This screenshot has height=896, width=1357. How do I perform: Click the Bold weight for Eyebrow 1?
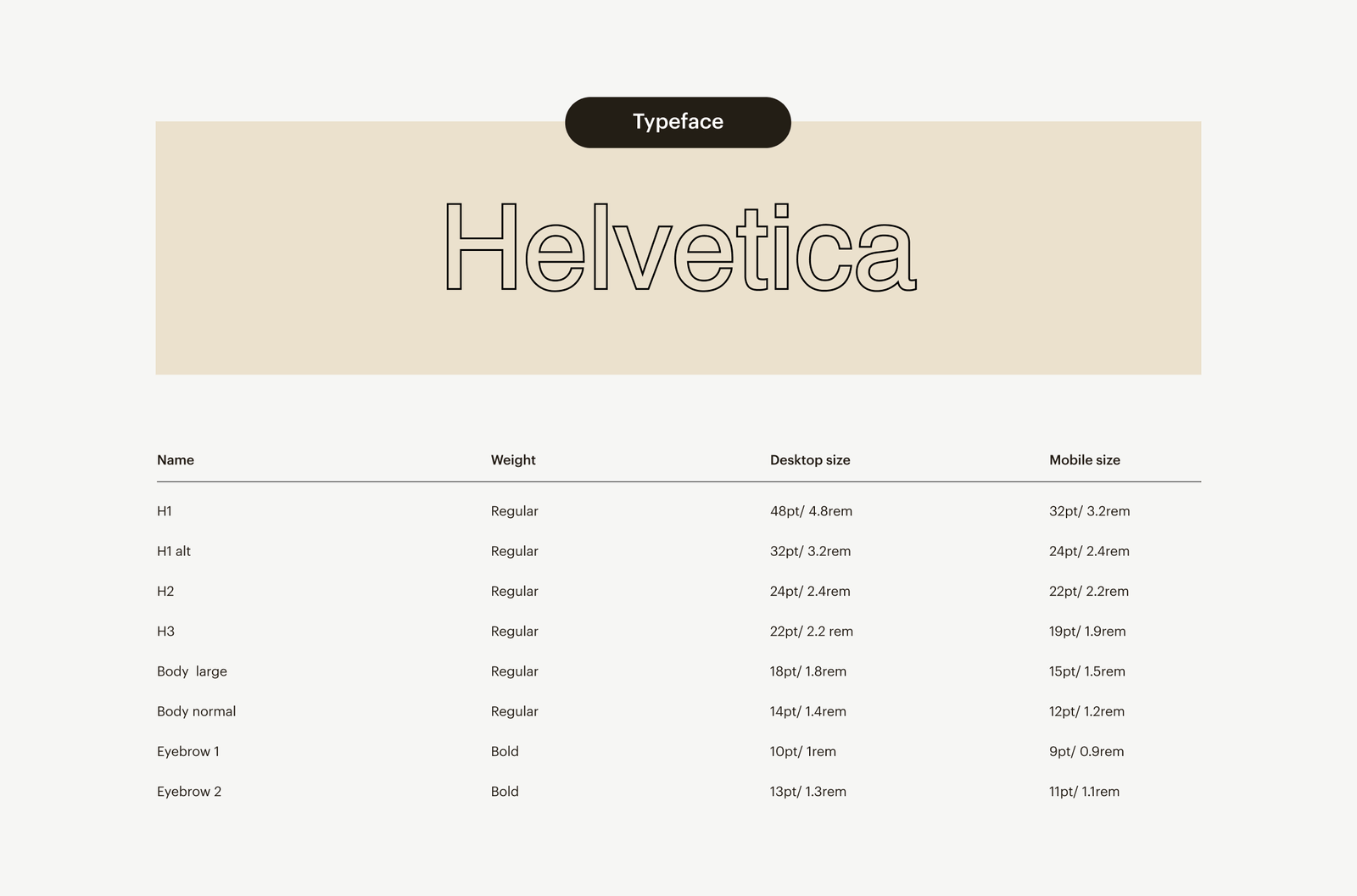pyautogui.click(x=505, y=751)
